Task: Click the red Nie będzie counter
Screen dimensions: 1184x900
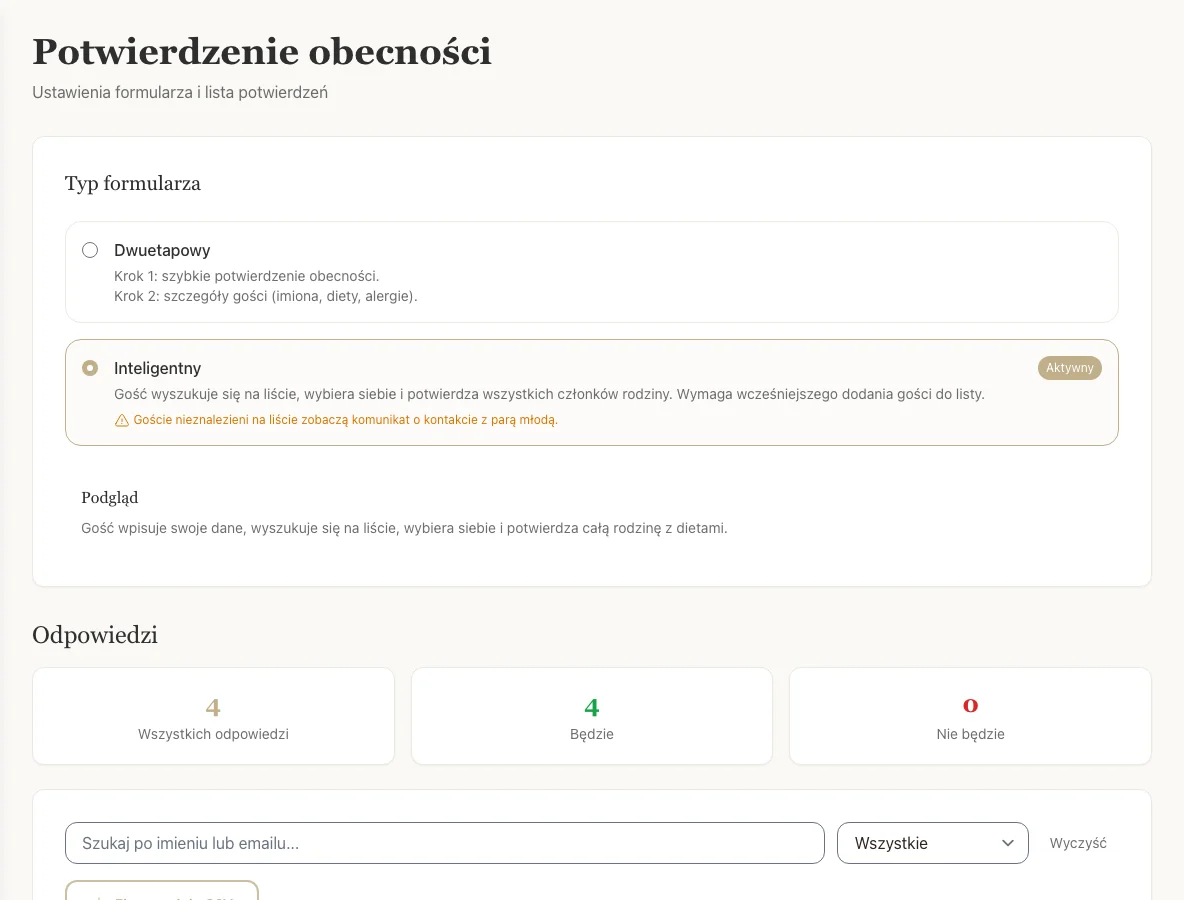Action: (x=970, y=716)
